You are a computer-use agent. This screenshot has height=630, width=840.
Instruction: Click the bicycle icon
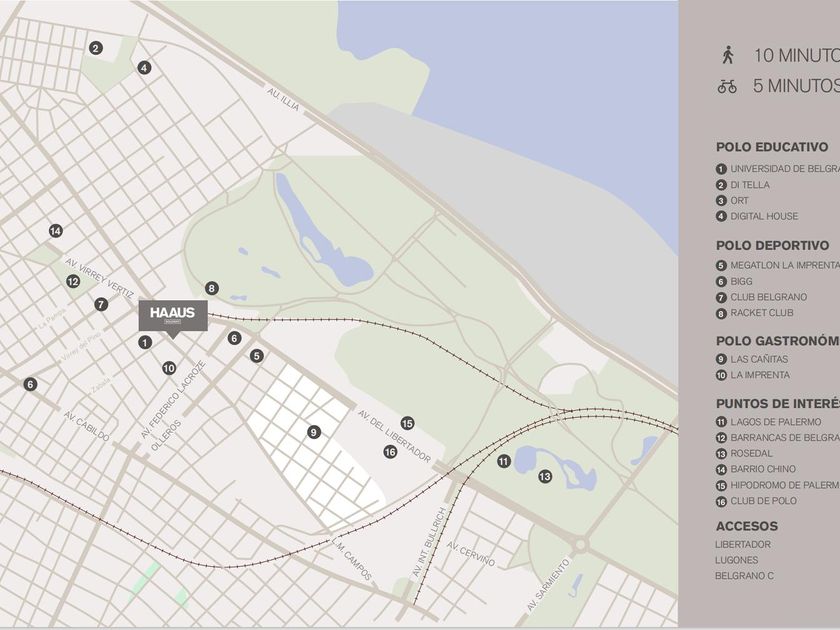point(727,86)
